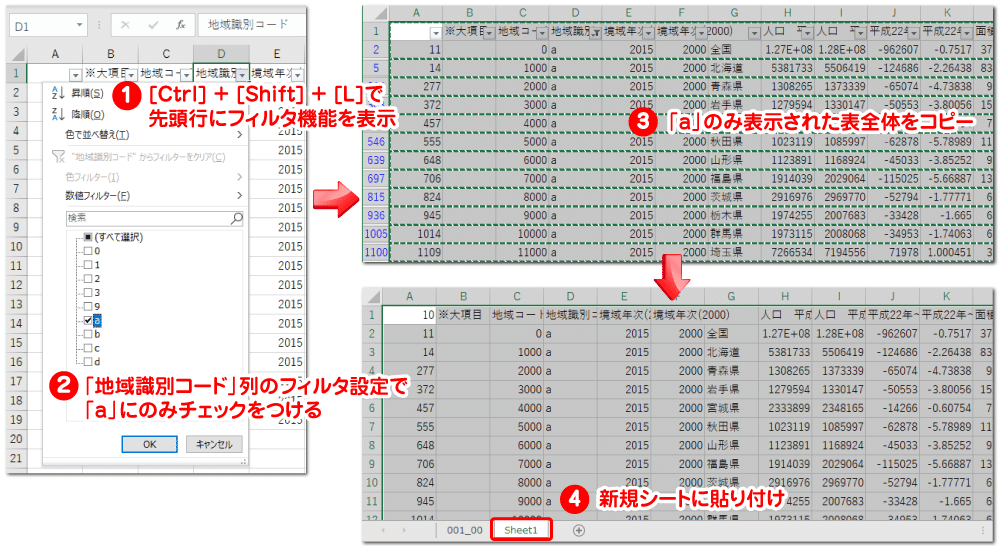The height and width of the screenshot is (546, 1000).
Task: Click the 埼玉県 cell in the top-right sheet
Action: (734, 253)
